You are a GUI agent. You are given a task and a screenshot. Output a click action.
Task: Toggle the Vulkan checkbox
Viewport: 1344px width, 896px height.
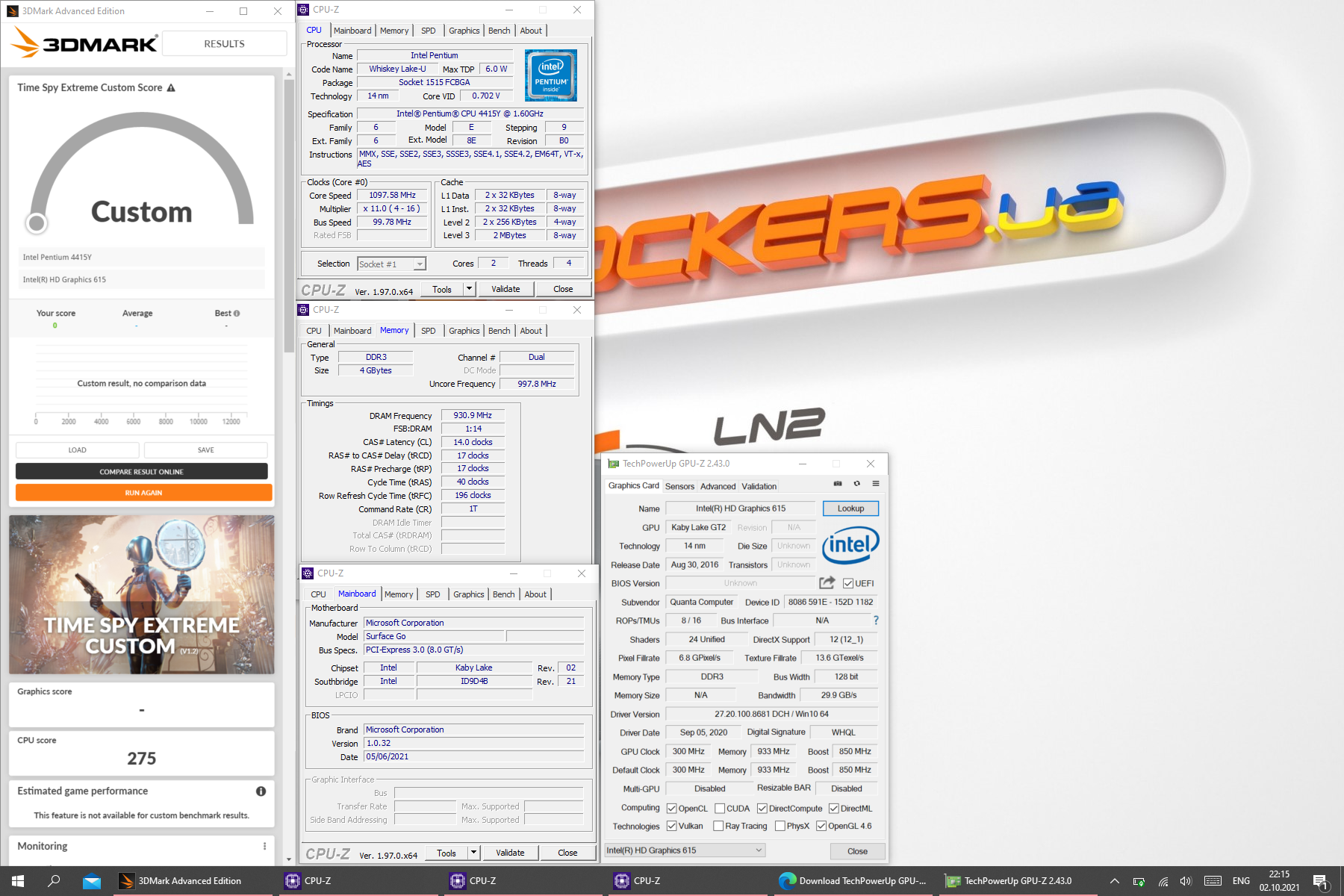(672, 826)
